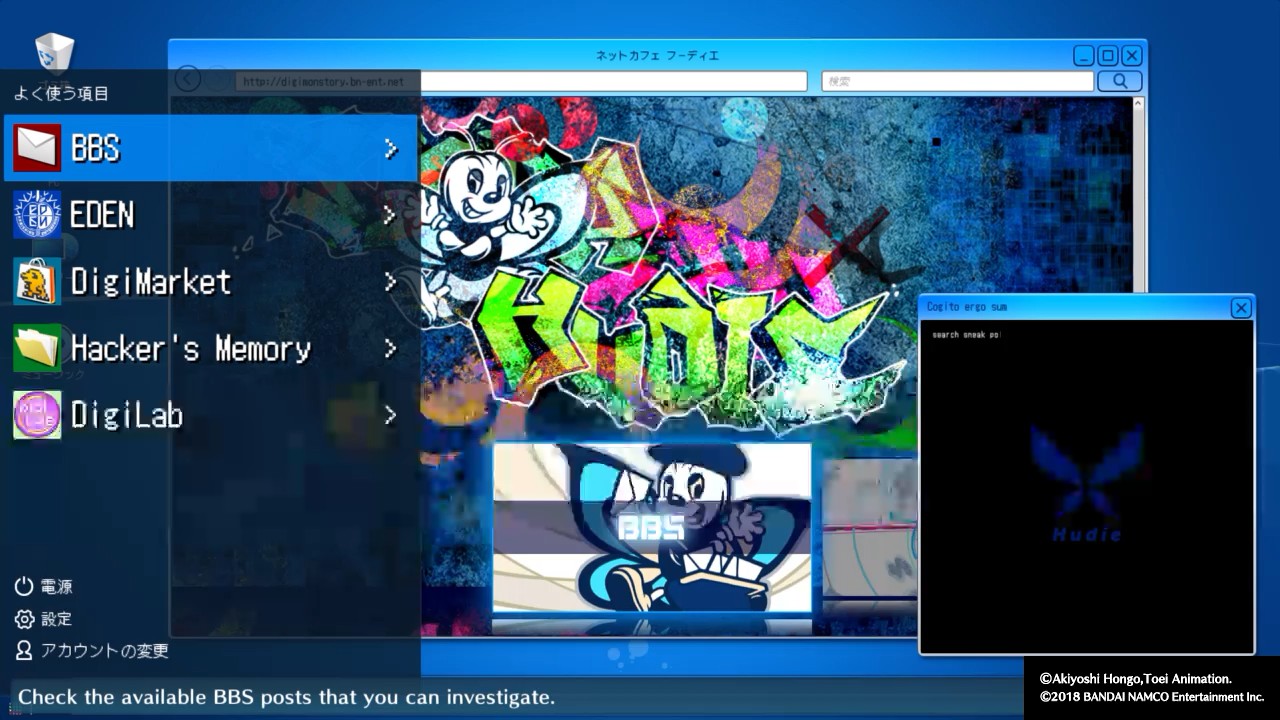This screenshot has height=720, width=1280.
Task: Click the account person icon
Action: [x=24, y=651]
